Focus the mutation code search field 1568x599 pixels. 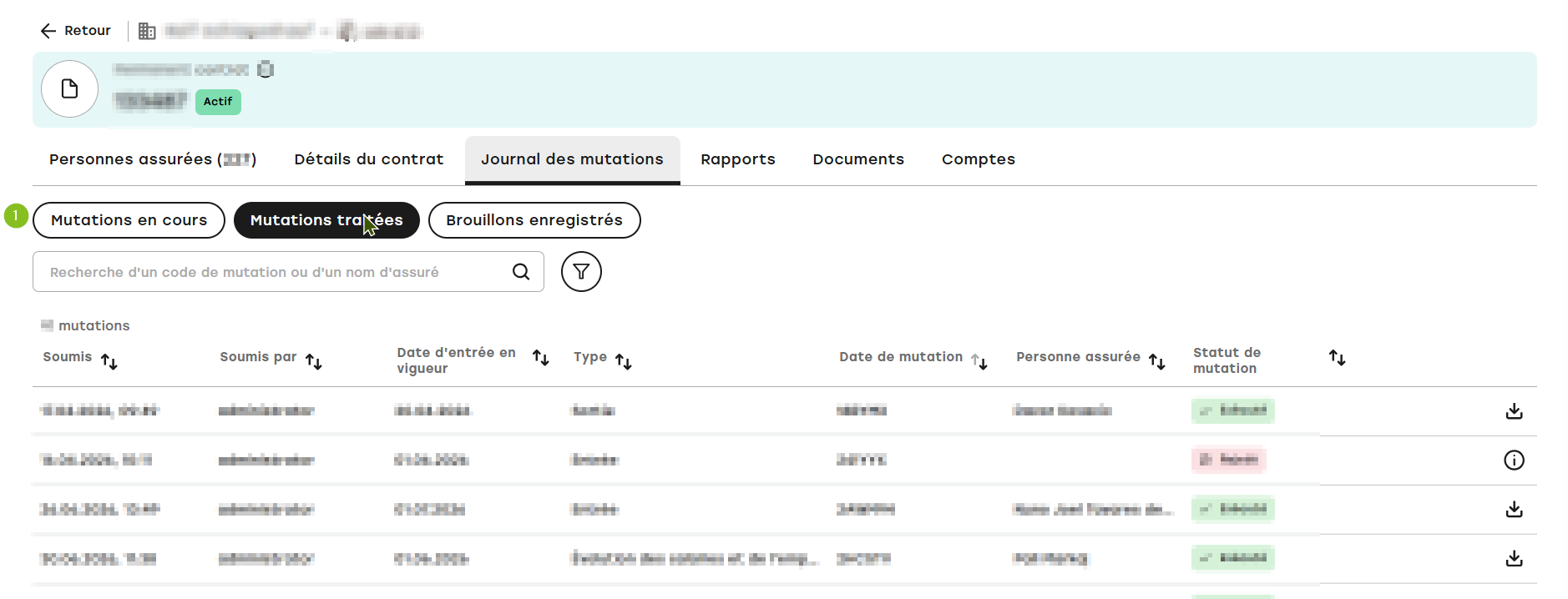(x=288, y=272)
